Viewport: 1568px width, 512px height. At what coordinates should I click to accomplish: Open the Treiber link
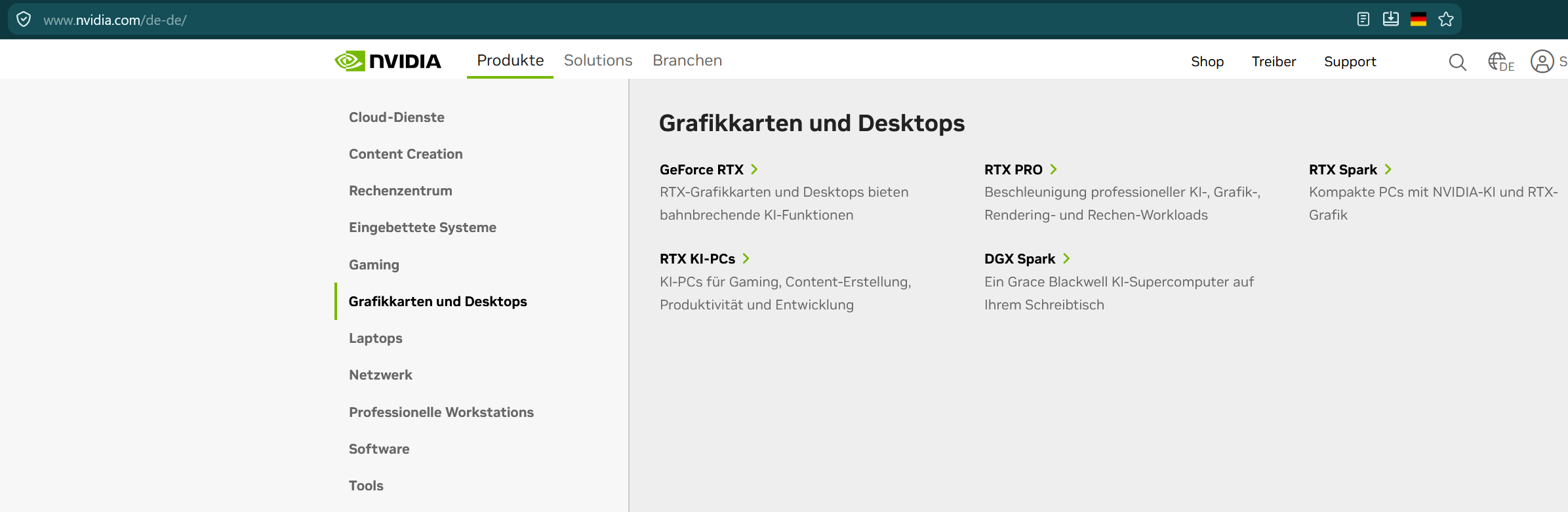click(x=1274, y=62)
